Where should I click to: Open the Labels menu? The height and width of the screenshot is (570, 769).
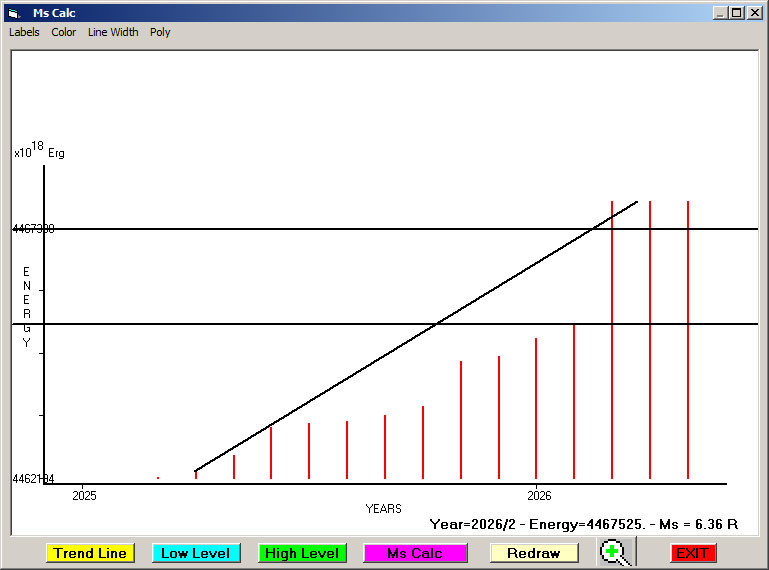(24, 32)
